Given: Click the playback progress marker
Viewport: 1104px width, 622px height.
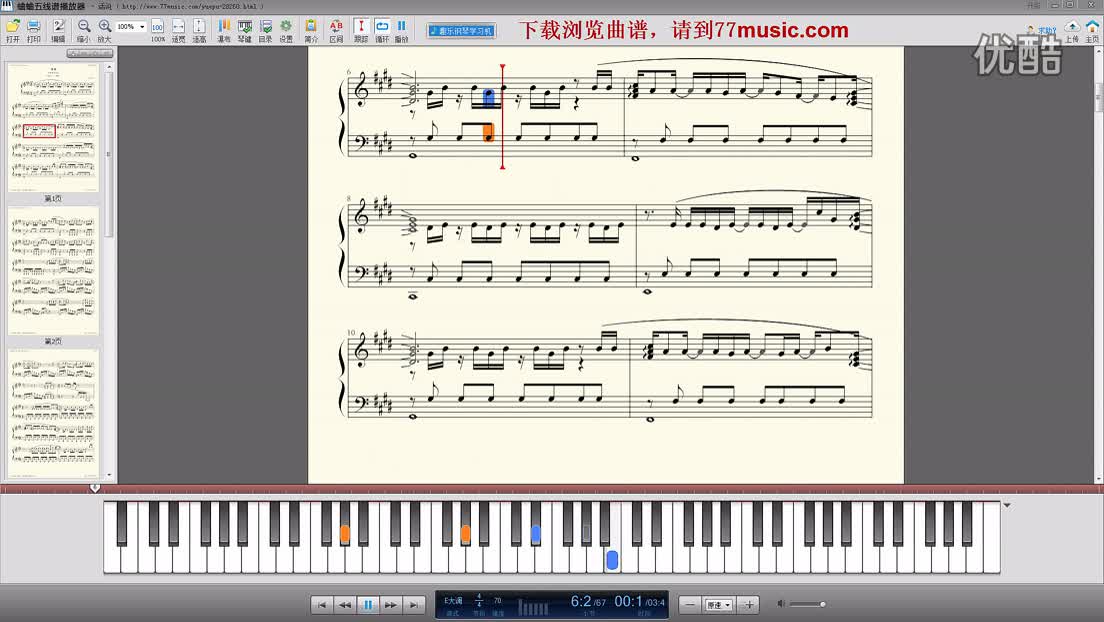Looking at the screenshot, I should pos(95,487).
